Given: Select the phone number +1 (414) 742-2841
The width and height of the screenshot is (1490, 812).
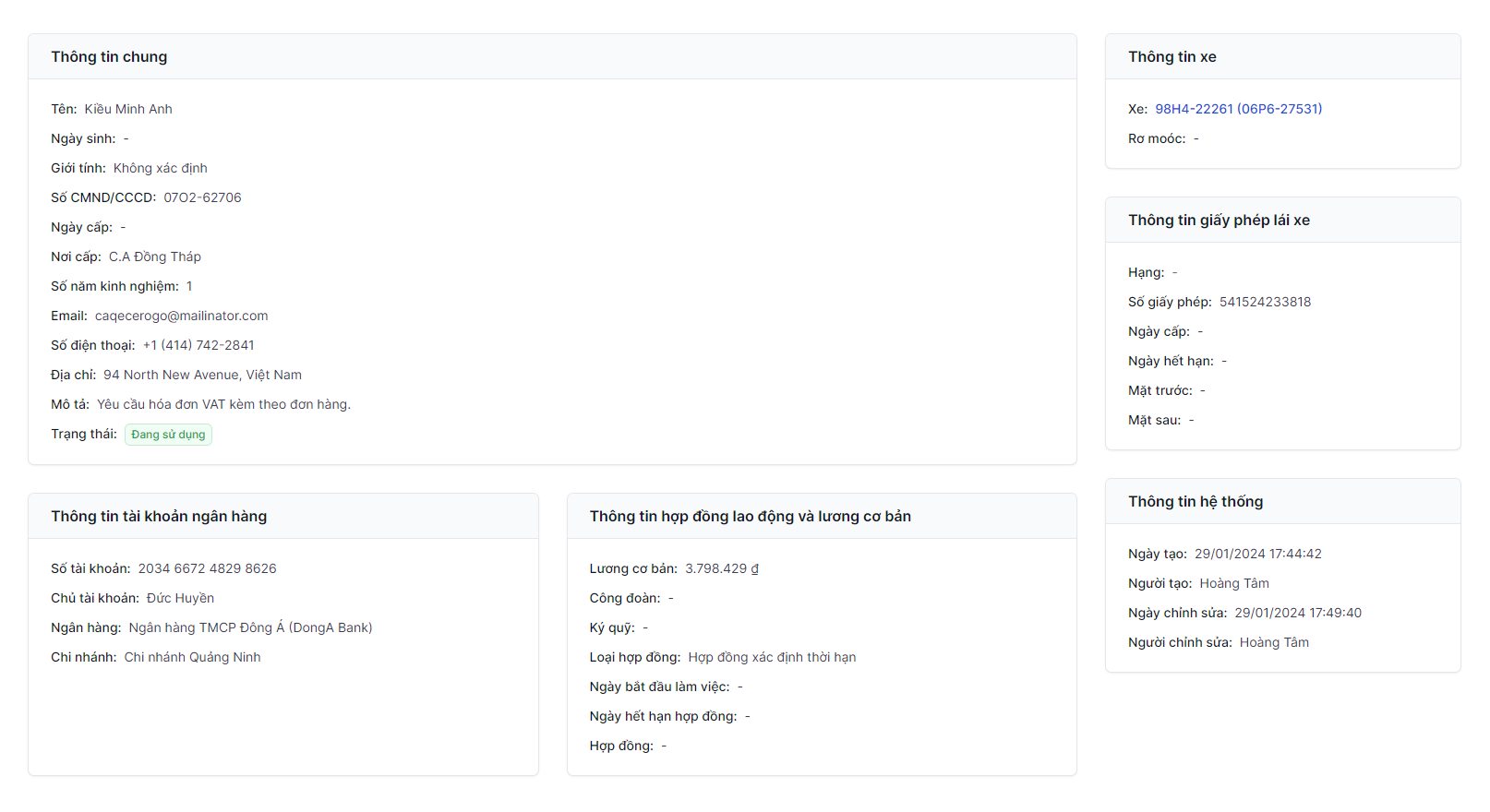Looking at the screenshot, I should (198, 345).
